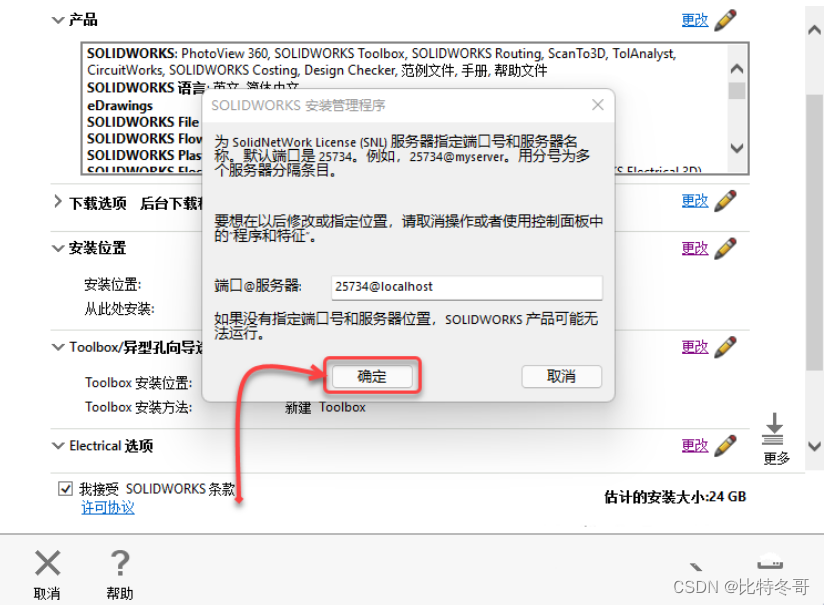Click the 取消 X icon in bottom bar
Viewport: 825px width, 605px height.
47,563
